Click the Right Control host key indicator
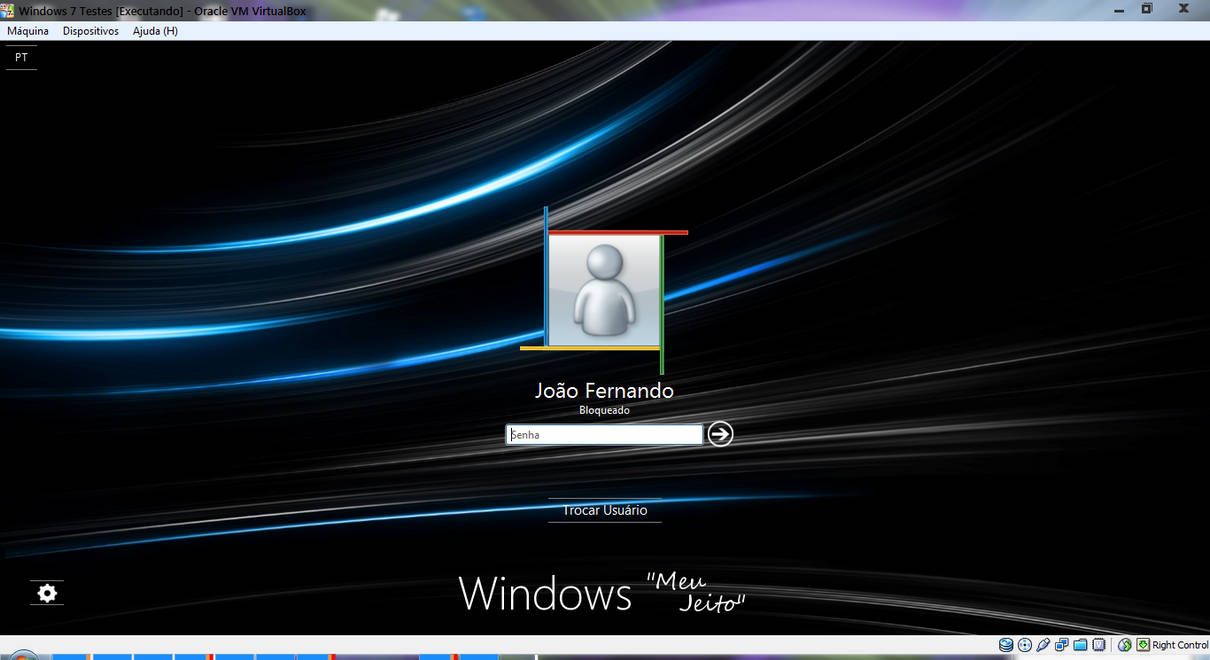 tap(1176, 645)
